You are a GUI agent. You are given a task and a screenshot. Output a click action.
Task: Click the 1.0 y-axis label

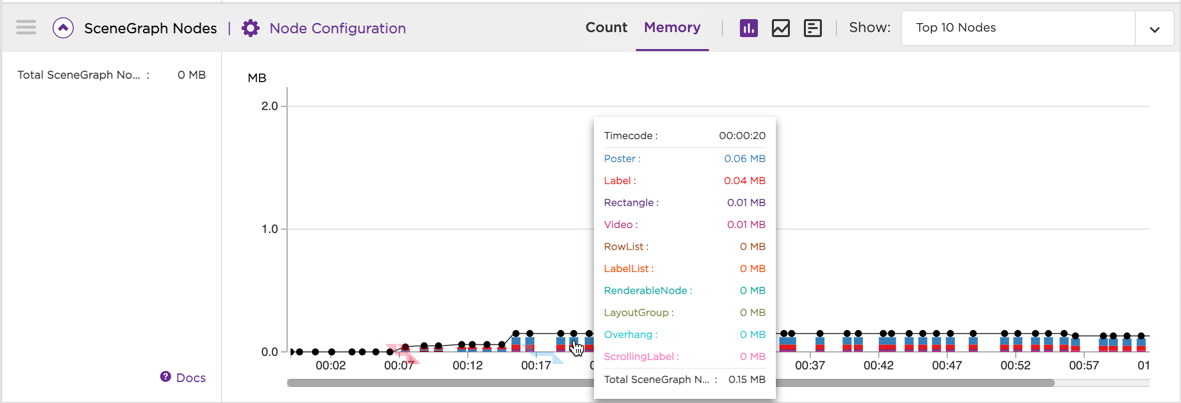(x=269, y=229)
